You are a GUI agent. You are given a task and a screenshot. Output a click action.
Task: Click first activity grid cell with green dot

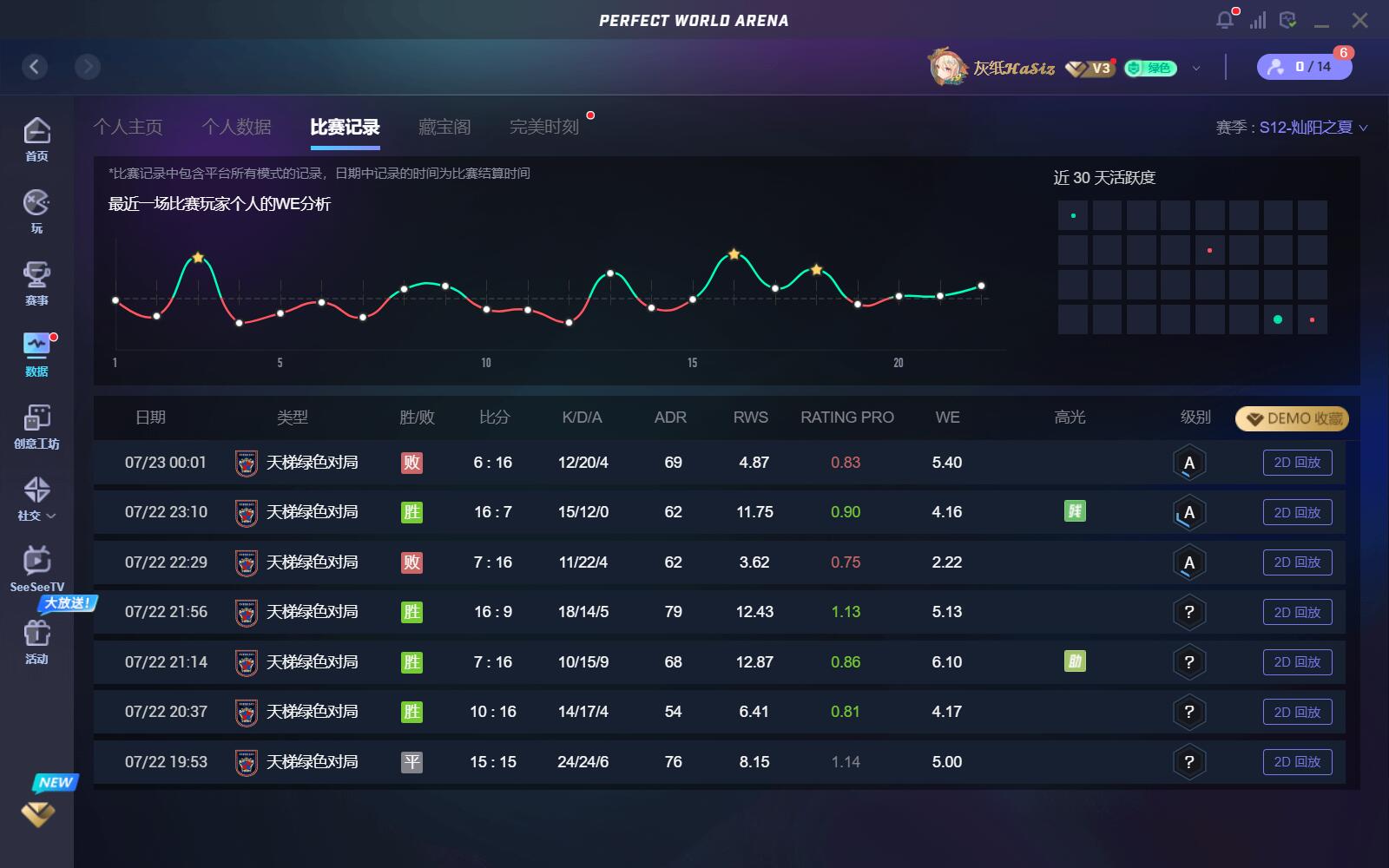point(1073,215)
